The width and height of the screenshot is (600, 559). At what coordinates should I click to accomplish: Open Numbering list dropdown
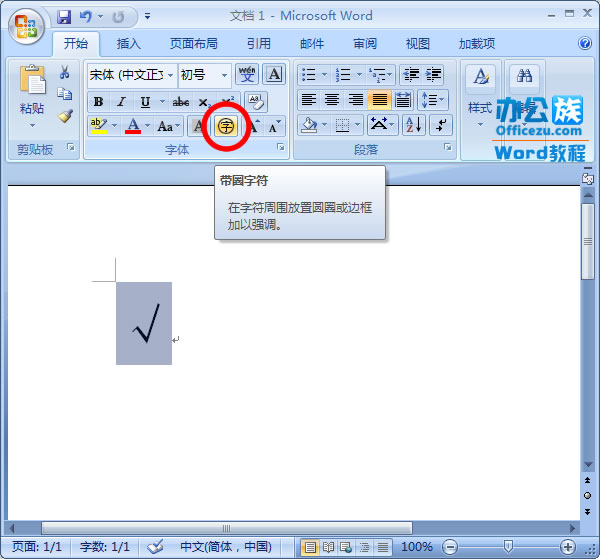click(x=359, y=74)
